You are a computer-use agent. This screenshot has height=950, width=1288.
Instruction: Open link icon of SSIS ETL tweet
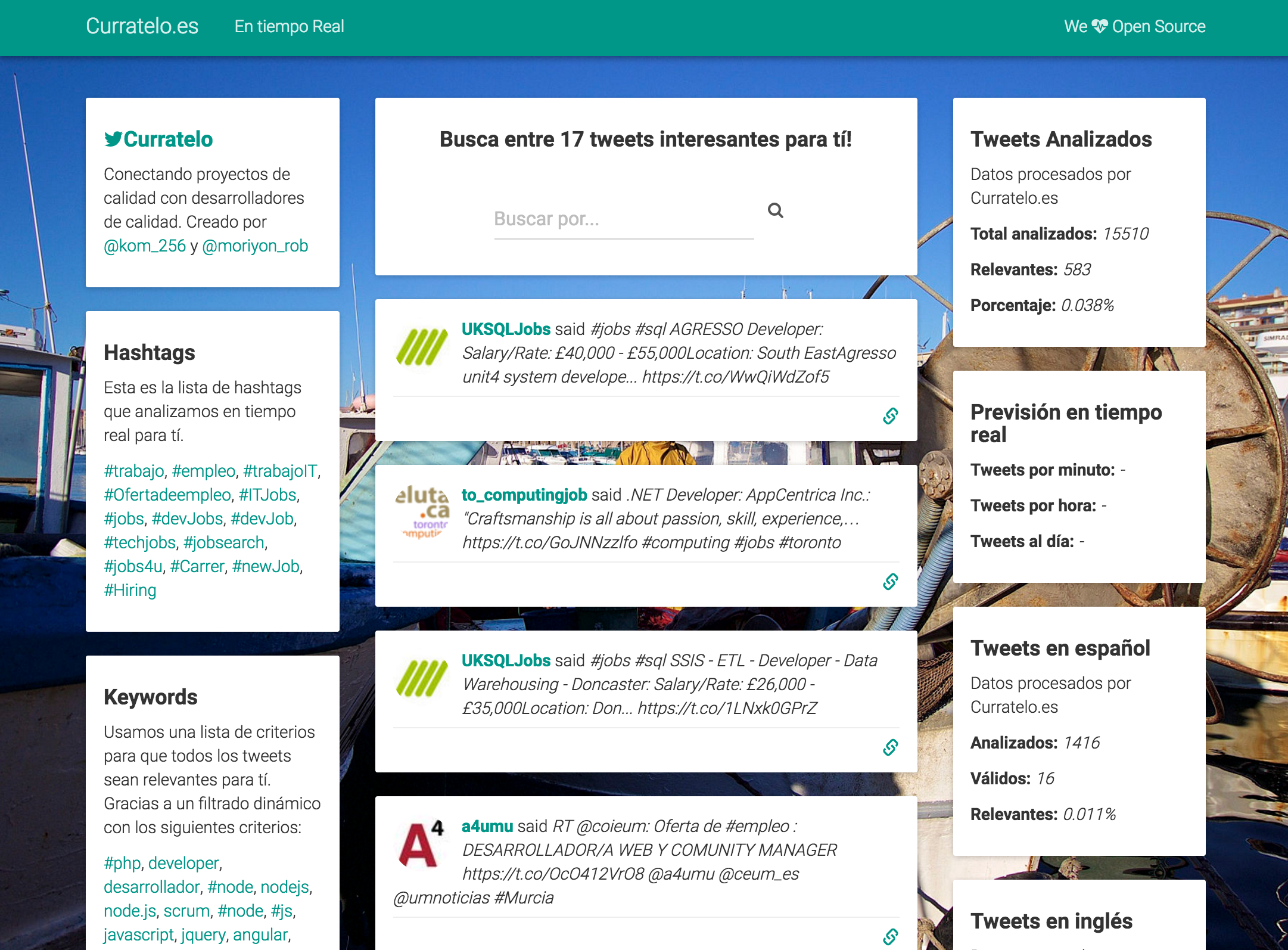890,747
